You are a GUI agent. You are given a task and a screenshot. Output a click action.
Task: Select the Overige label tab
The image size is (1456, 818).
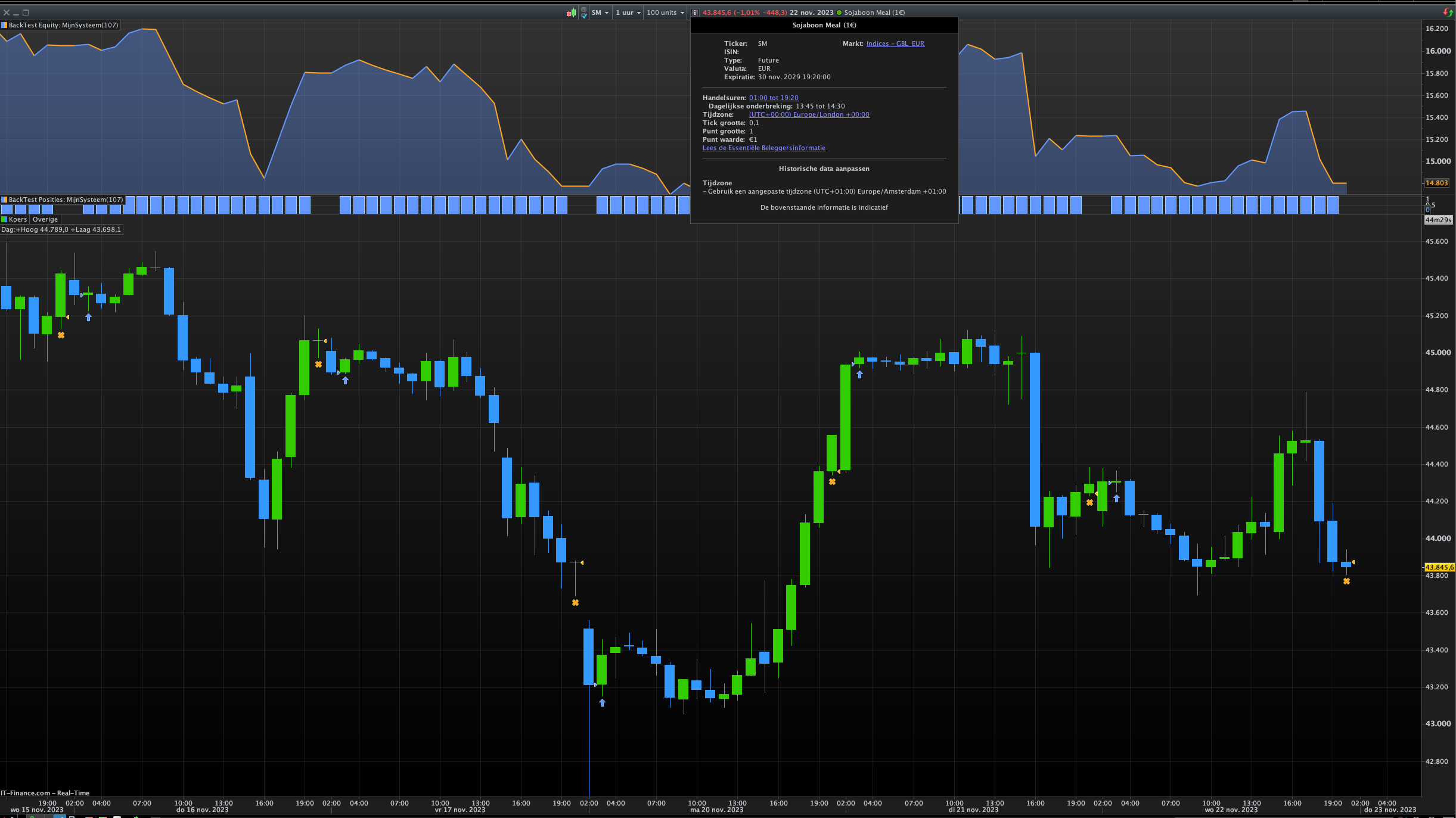[x=45, y=219]
